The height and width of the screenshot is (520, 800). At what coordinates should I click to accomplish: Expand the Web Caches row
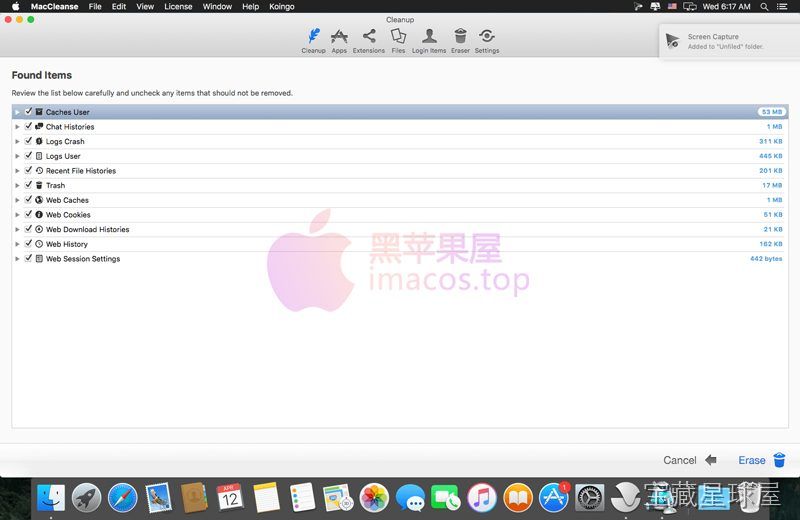17,200
